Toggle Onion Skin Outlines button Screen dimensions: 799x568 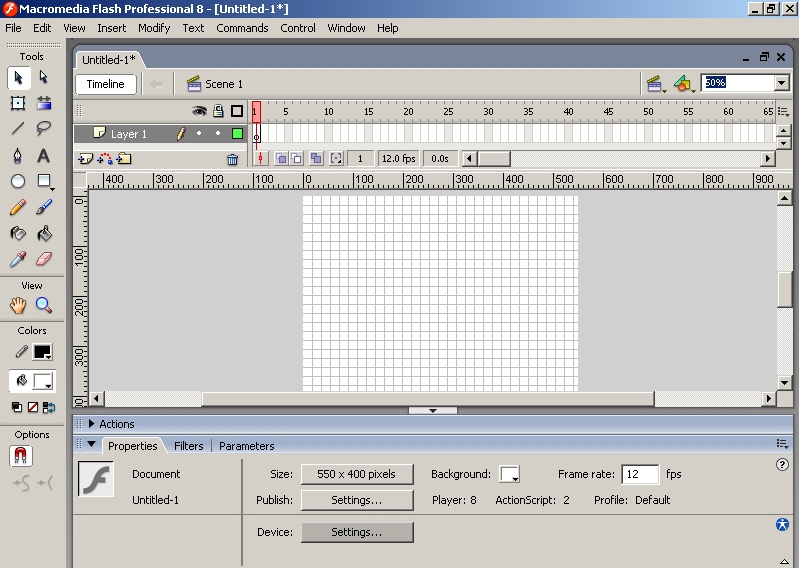click(x=297, y=158)
